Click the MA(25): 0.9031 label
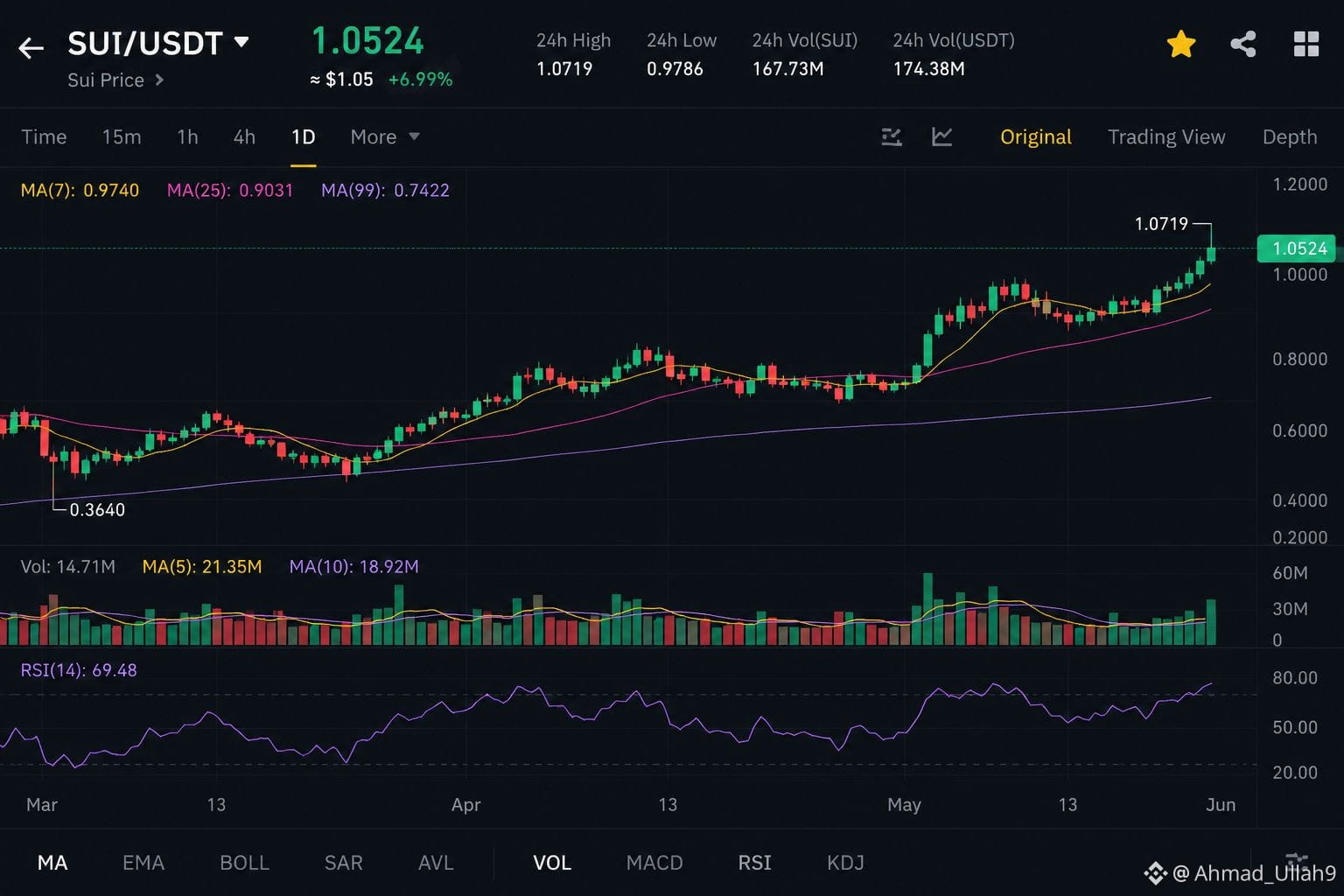Image resolution: width=1344 pixels, height=896 pixels. (x=230, y=190)
